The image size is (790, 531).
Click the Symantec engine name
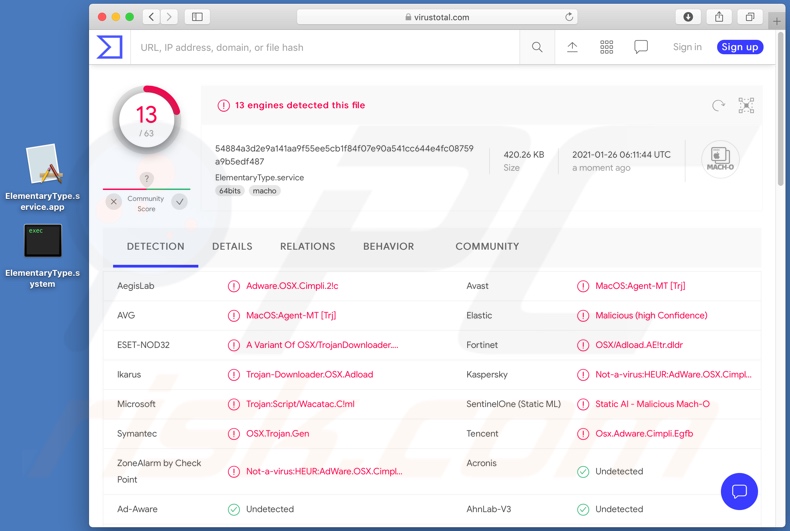(137, 434)
